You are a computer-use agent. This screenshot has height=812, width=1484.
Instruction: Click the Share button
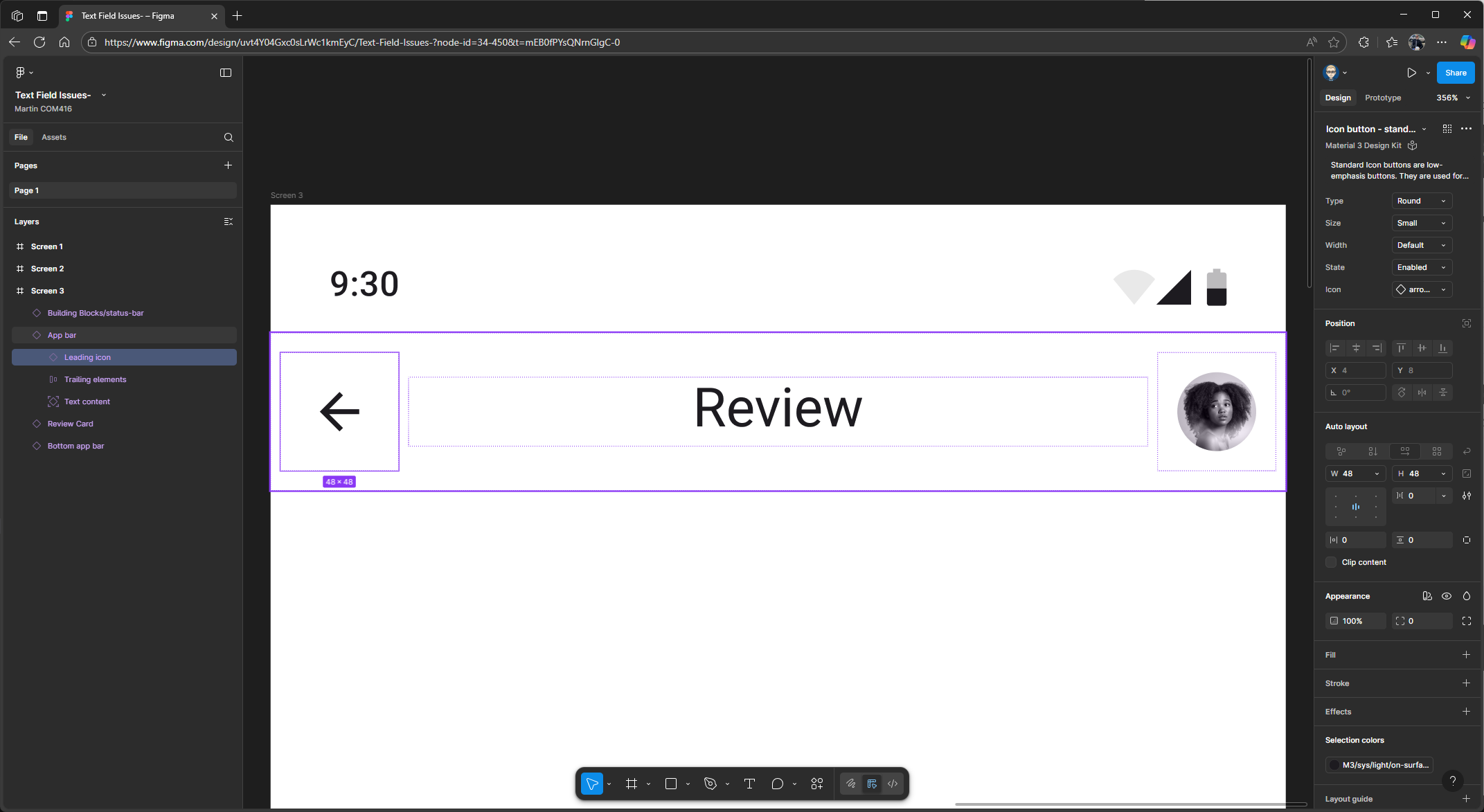pyautogui.click(x=1455, y=73)
